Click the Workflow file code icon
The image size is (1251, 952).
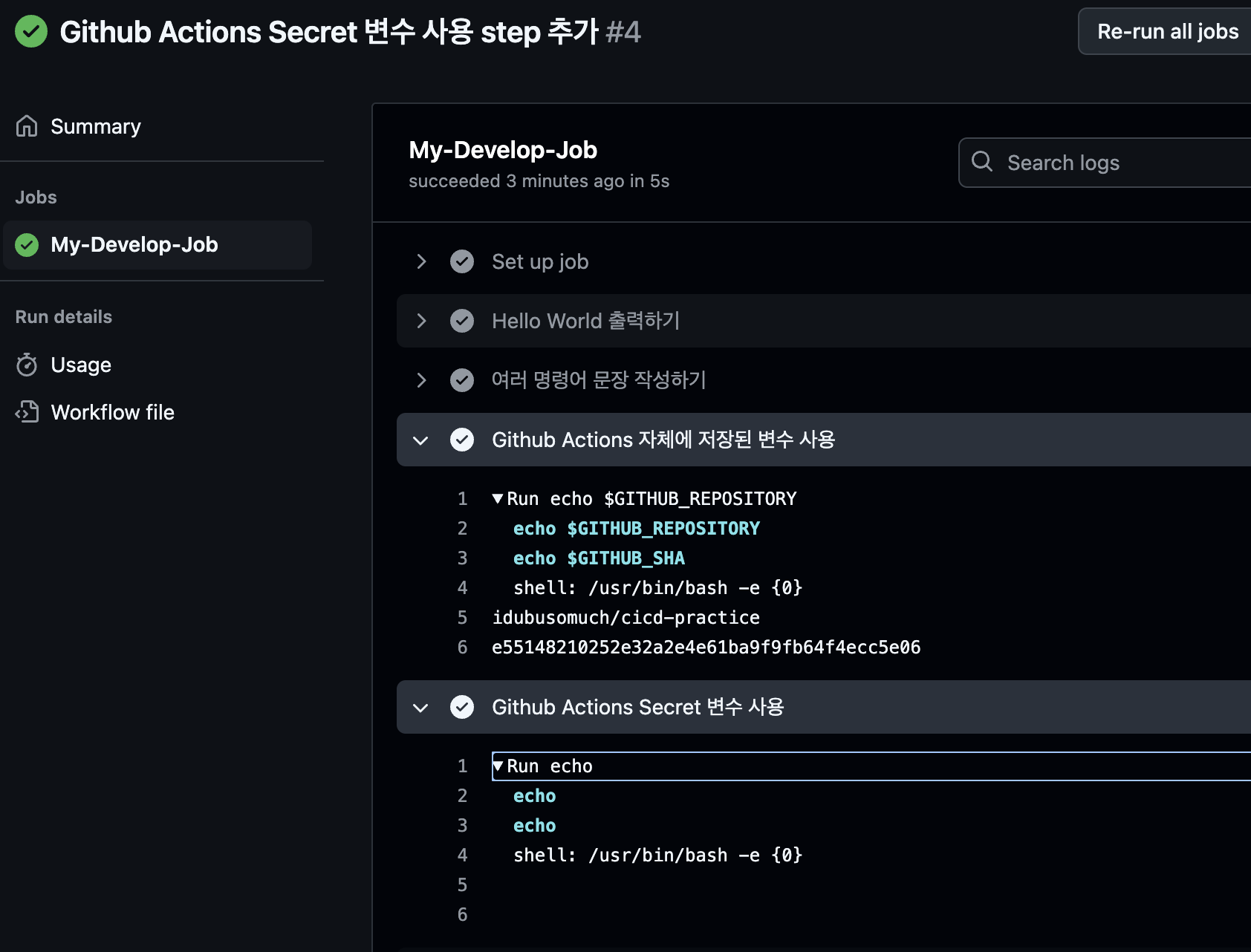click(x=27, y=412)
